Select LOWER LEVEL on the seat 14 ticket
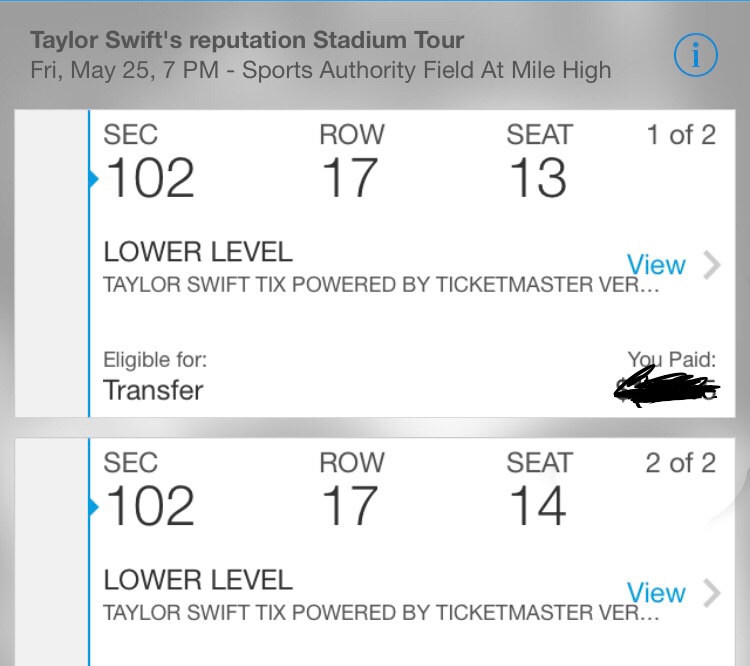The width and height of the screenshot is (750, 666). coord(198,580)
